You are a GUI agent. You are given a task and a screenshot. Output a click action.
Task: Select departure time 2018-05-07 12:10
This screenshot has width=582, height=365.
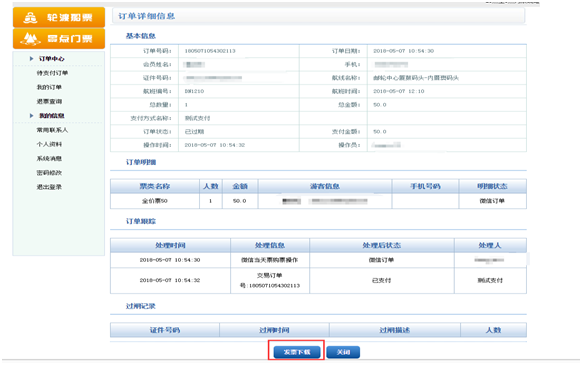[399, 91]
